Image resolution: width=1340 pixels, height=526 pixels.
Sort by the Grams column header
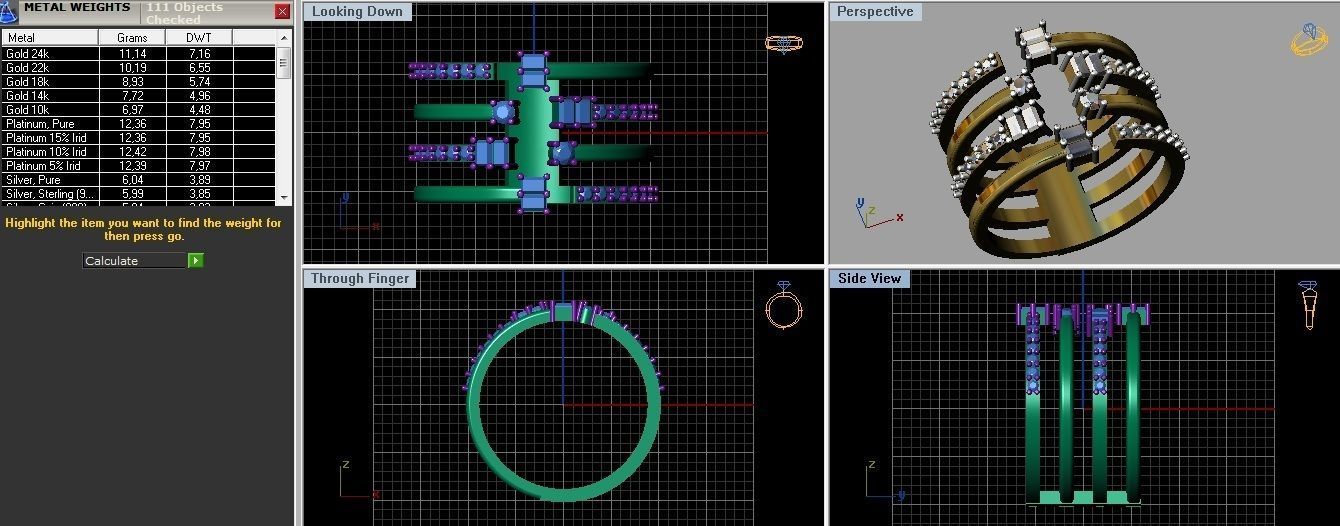coord(132,37)
